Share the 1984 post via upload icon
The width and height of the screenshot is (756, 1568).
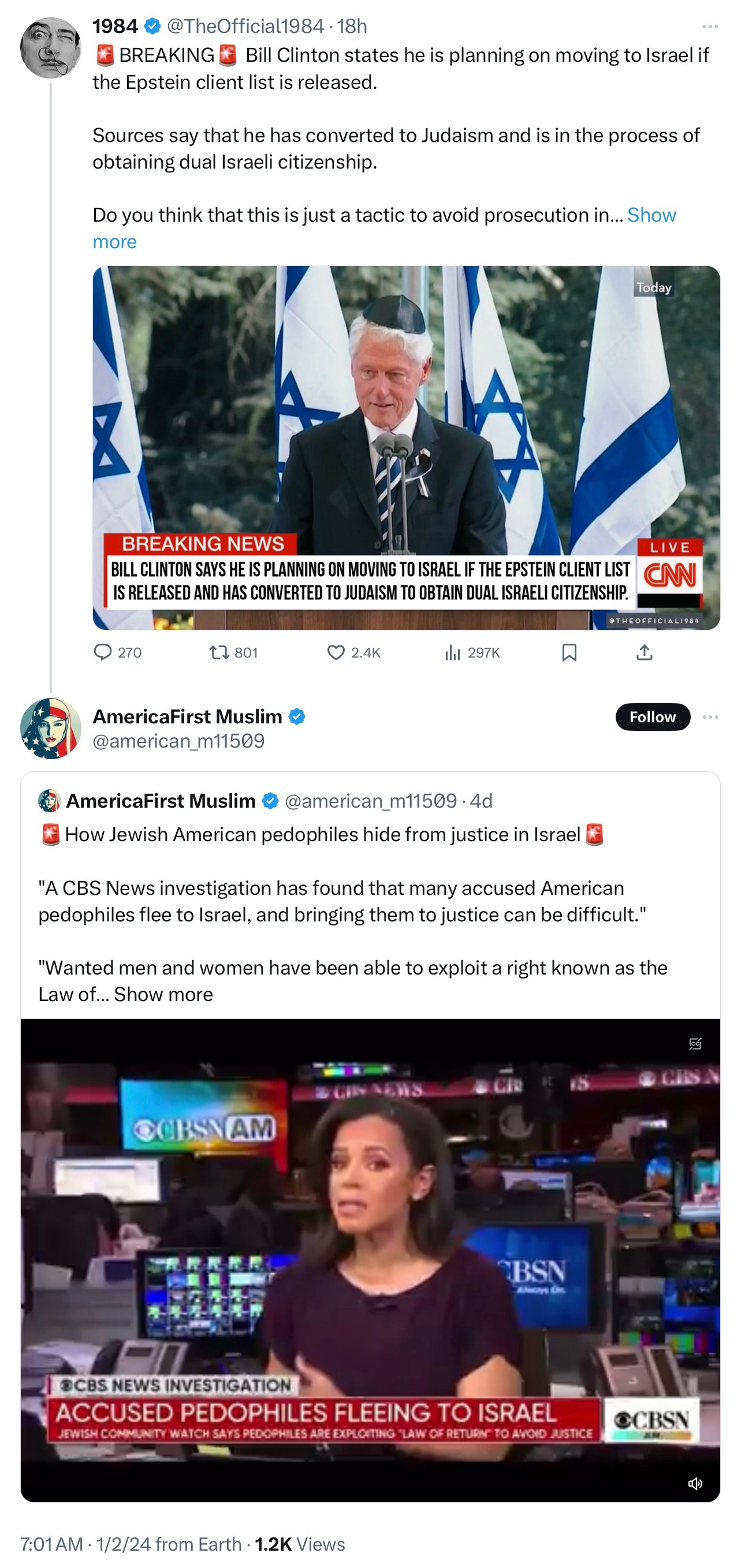(x=645, y=652)
